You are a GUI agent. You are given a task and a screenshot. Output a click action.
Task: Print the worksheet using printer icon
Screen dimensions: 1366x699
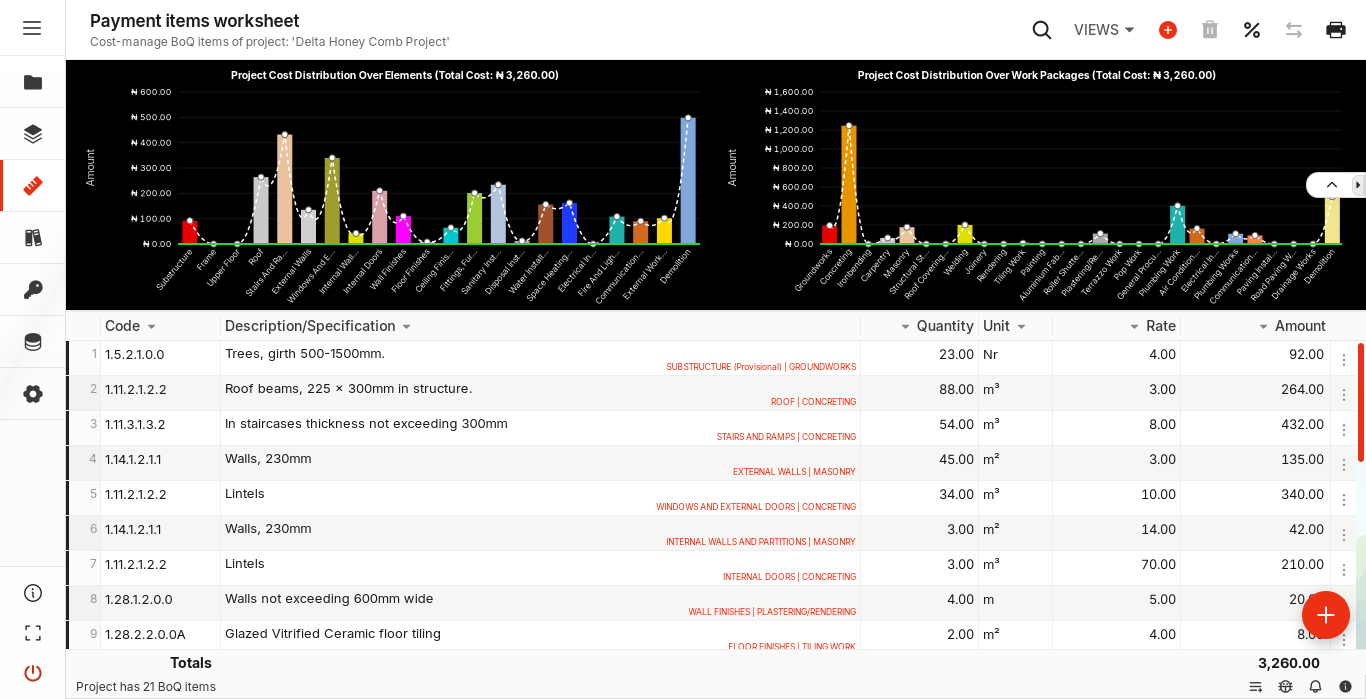click(1336, 30)
